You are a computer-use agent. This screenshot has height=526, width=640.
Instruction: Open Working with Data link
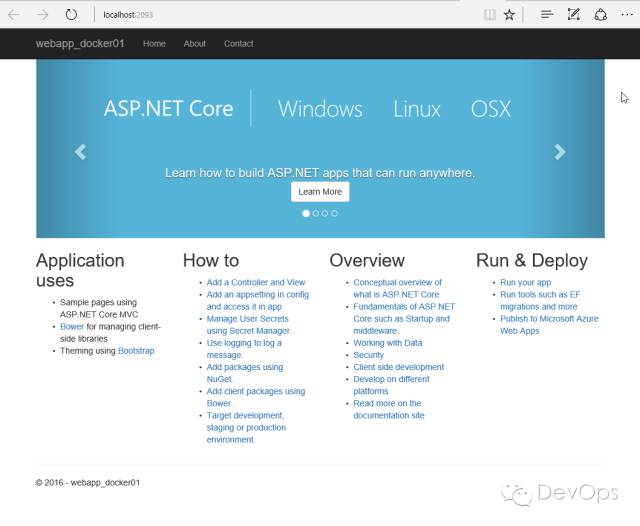pyautogui.click(x=388, y=343)
